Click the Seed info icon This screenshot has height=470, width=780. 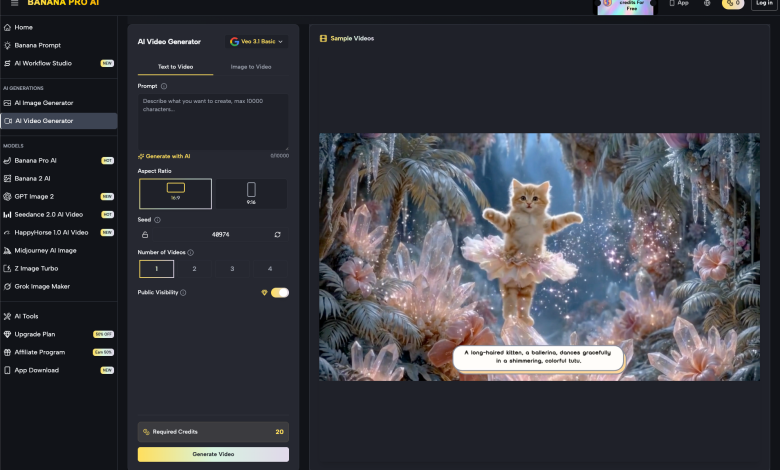(157, 220)
